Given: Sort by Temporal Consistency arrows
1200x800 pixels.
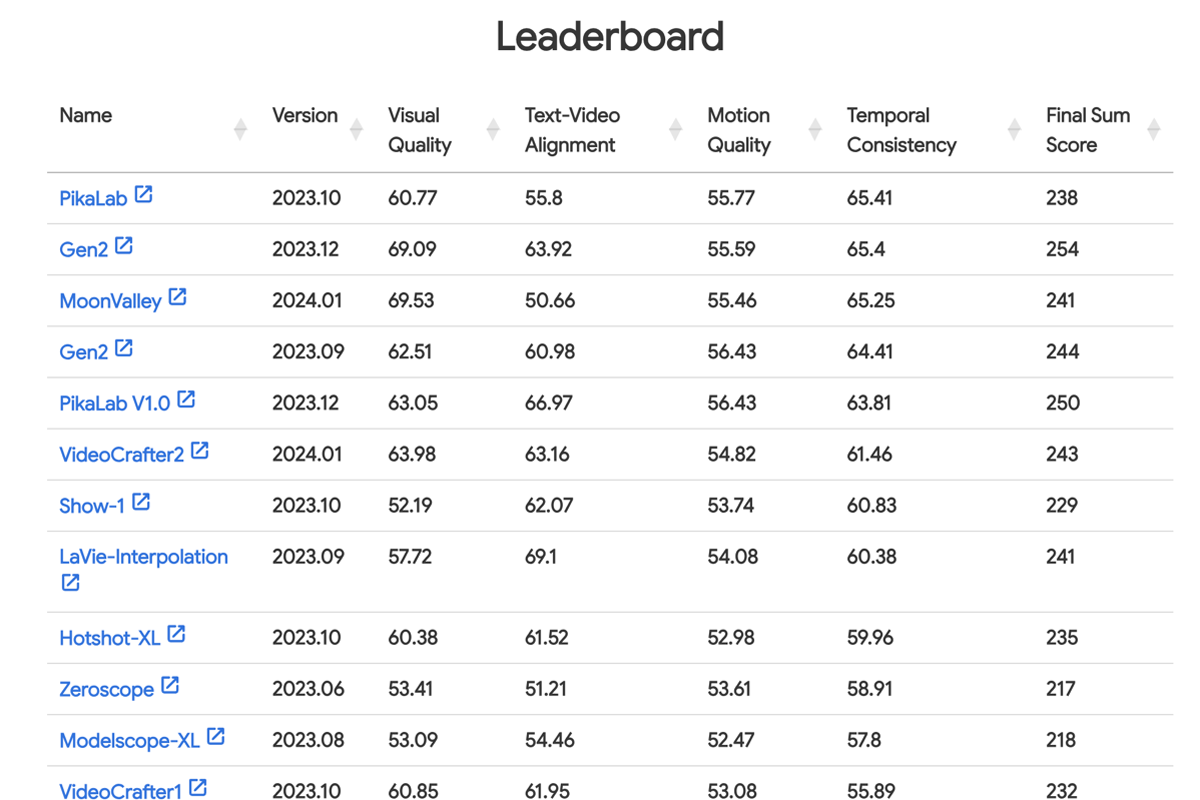Looking at the screenshot, I should 1014,129.
